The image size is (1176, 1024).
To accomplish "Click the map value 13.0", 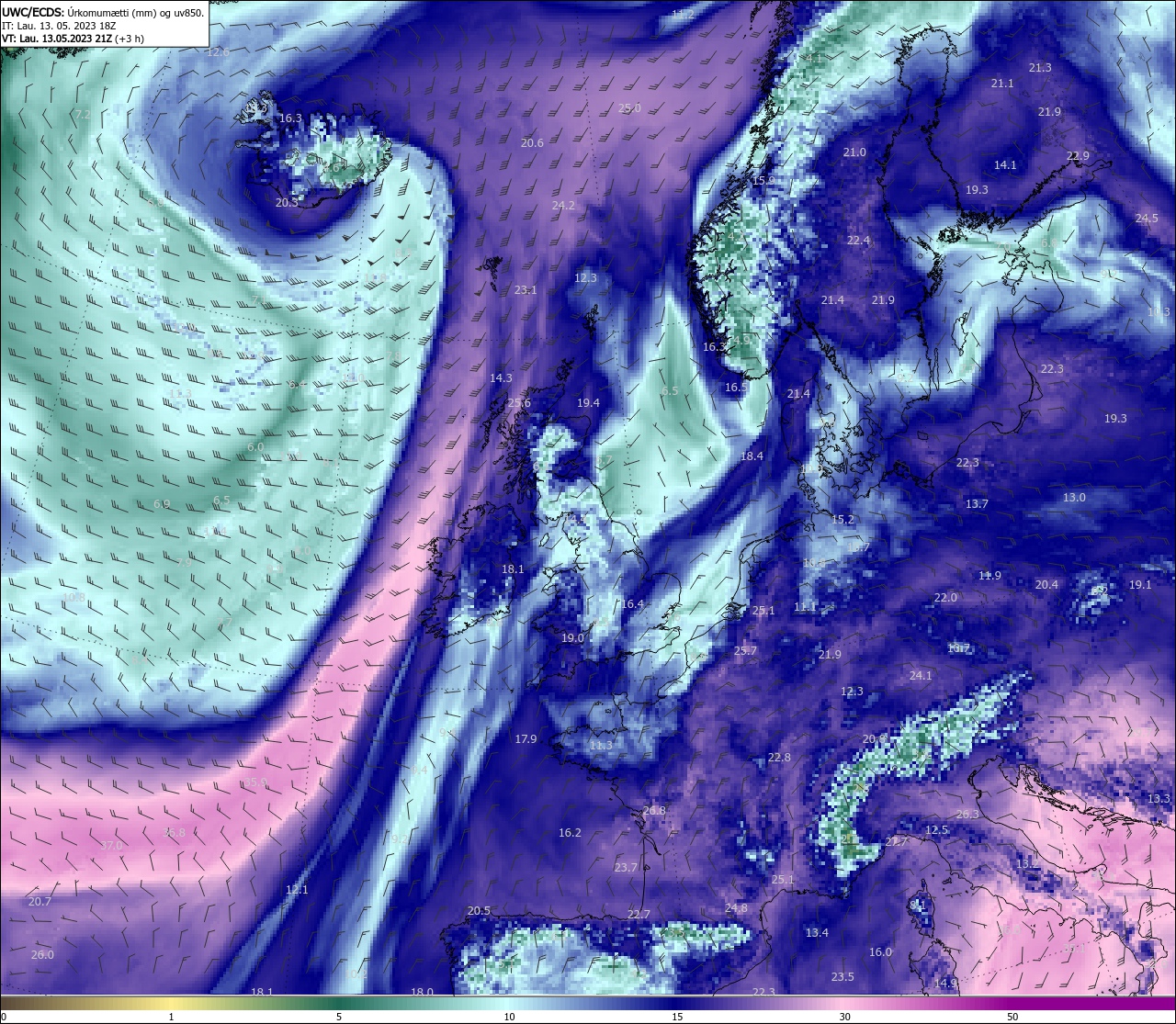I will pyautogui.click(x=1074, y=498).
